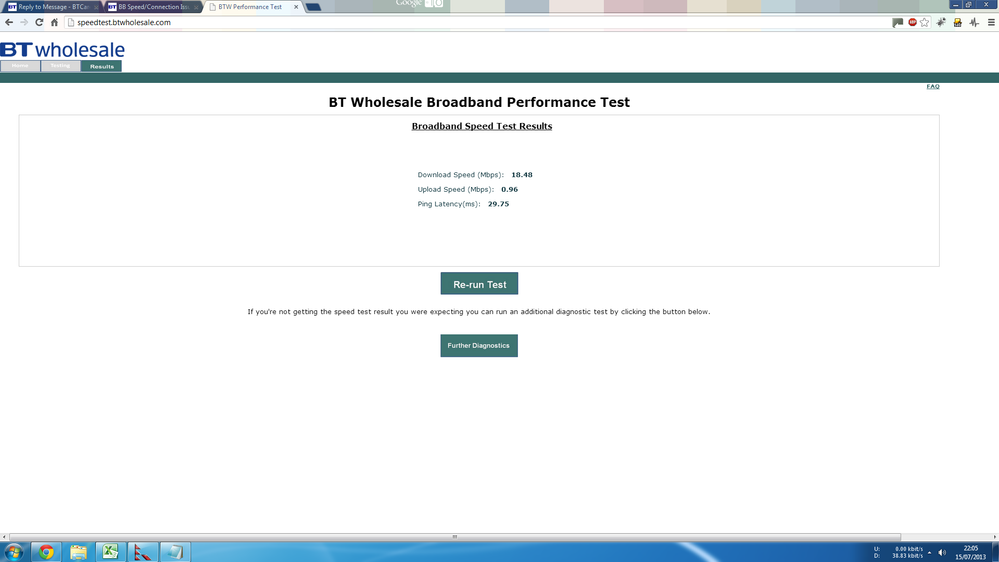The height and width of the screenshot is (562, 999).
Task: Minimize the Chrome window
Action: [956, 4]
